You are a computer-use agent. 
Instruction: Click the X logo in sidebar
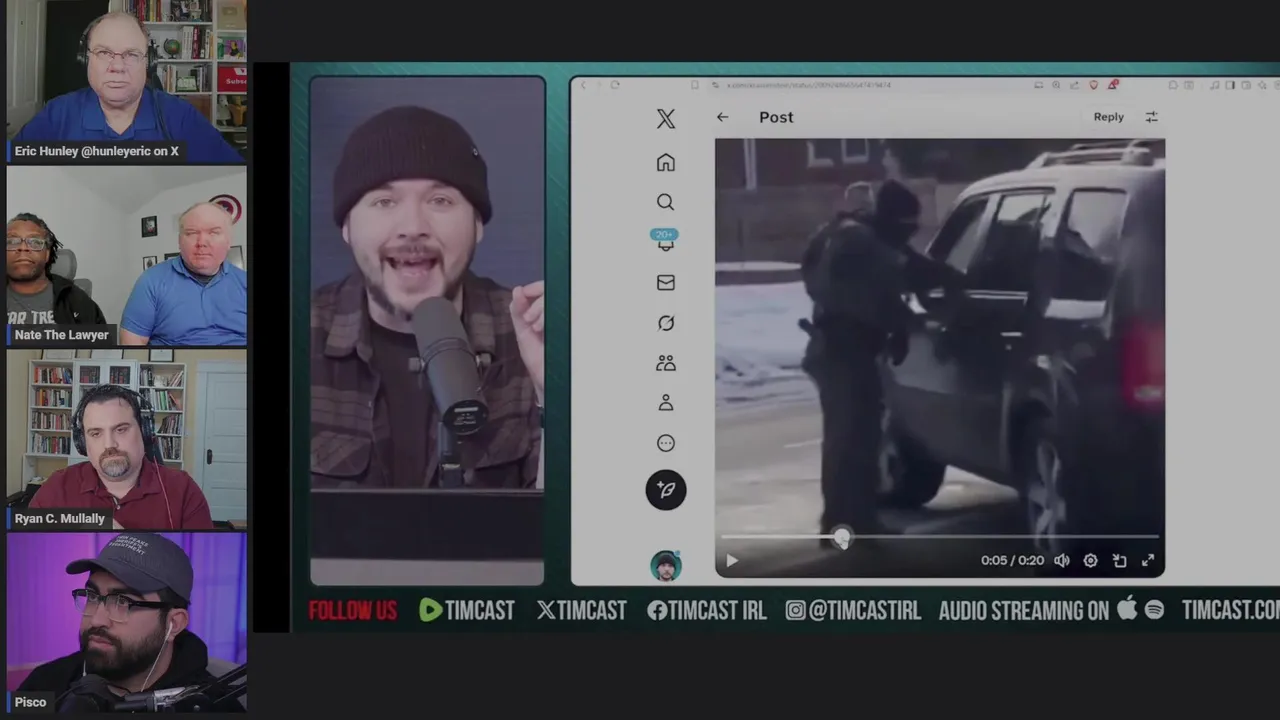[x=666, y=119]
